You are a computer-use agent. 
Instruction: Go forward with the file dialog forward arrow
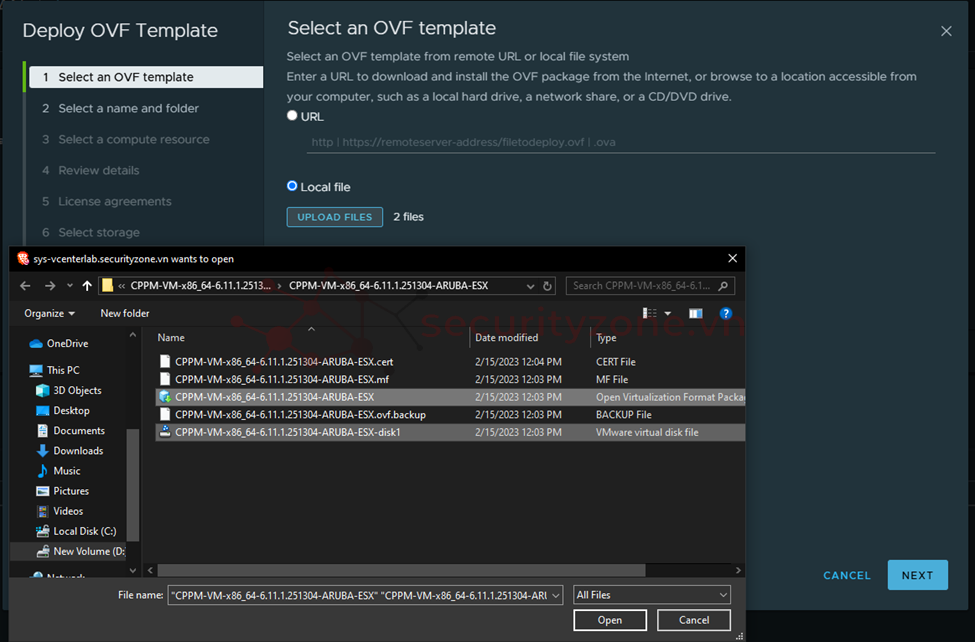pyautogui.click(x=50, y=286)
